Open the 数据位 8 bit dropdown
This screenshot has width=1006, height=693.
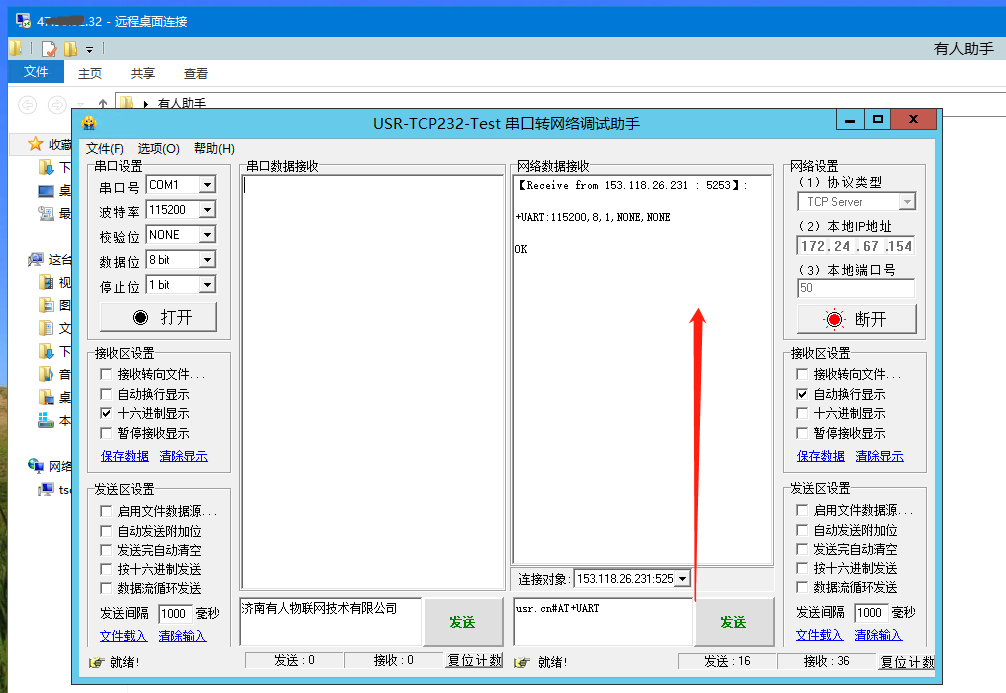click(207, 260)
